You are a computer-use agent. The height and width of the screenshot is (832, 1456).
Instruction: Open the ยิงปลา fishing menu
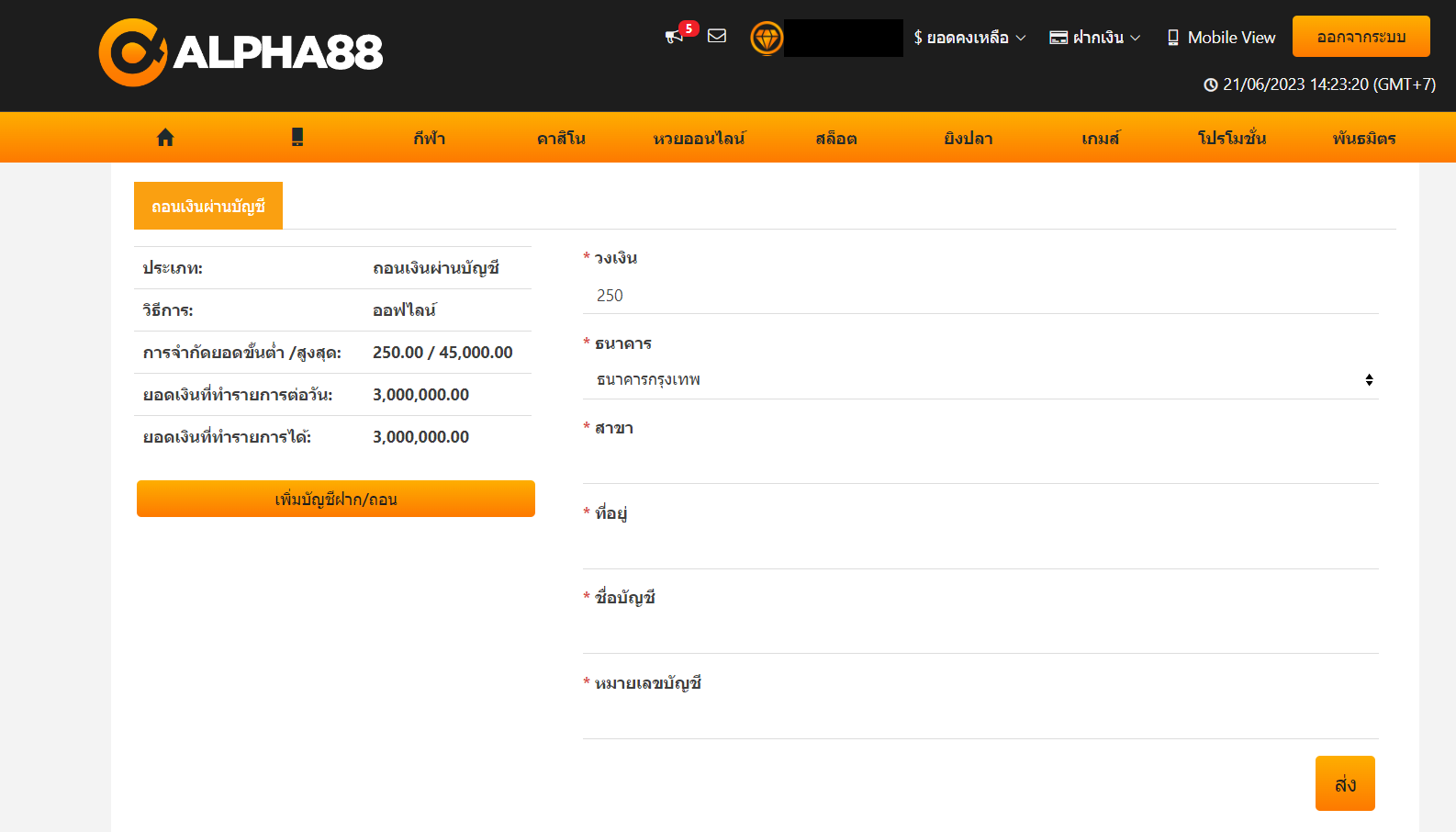(969, 139)
